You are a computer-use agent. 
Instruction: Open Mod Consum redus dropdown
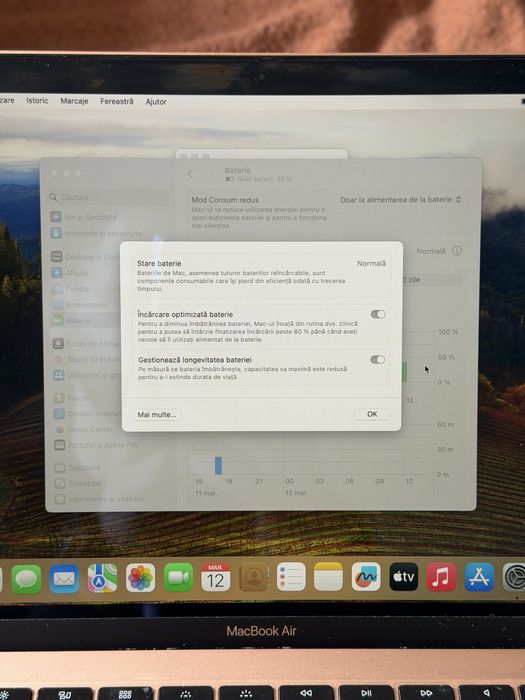click(400, 200)
